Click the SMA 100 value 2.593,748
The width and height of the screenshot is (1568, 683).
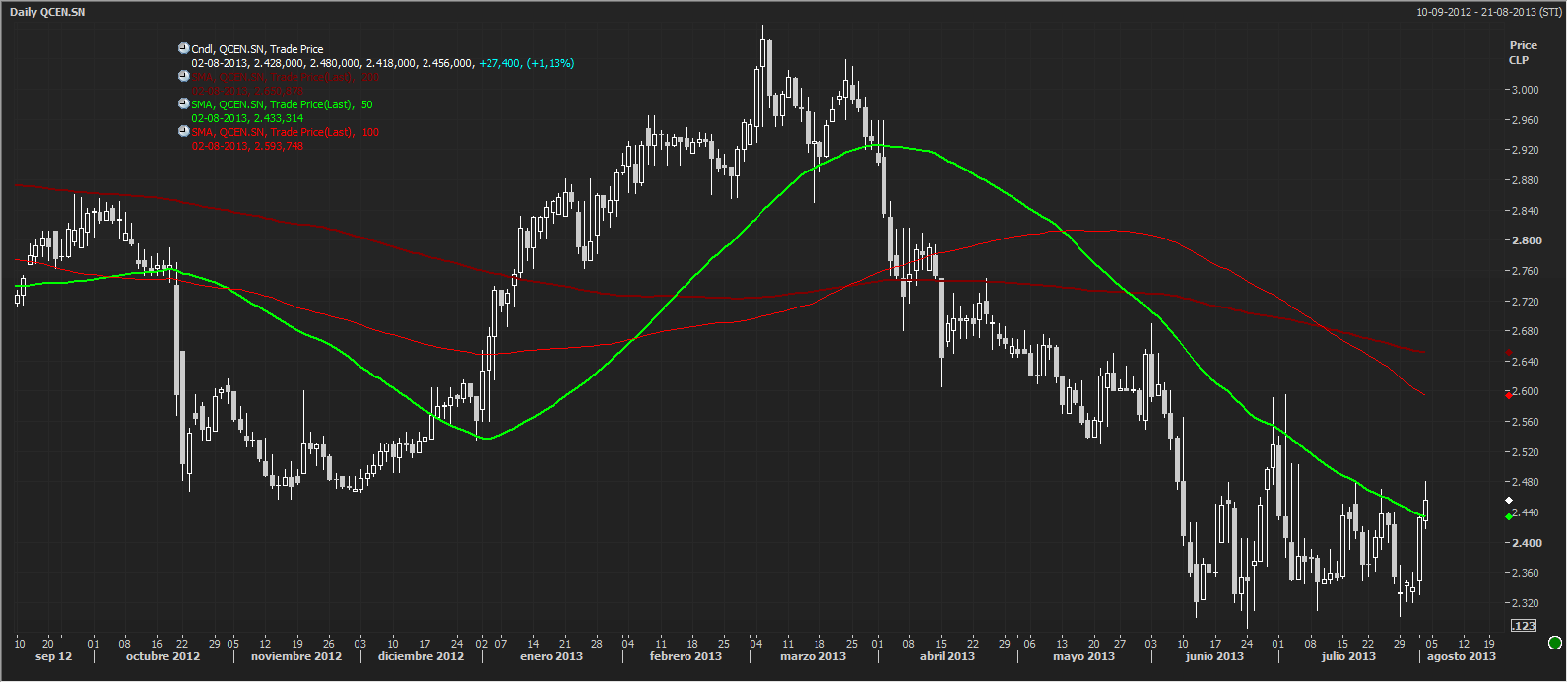click(x=279, y=146)
